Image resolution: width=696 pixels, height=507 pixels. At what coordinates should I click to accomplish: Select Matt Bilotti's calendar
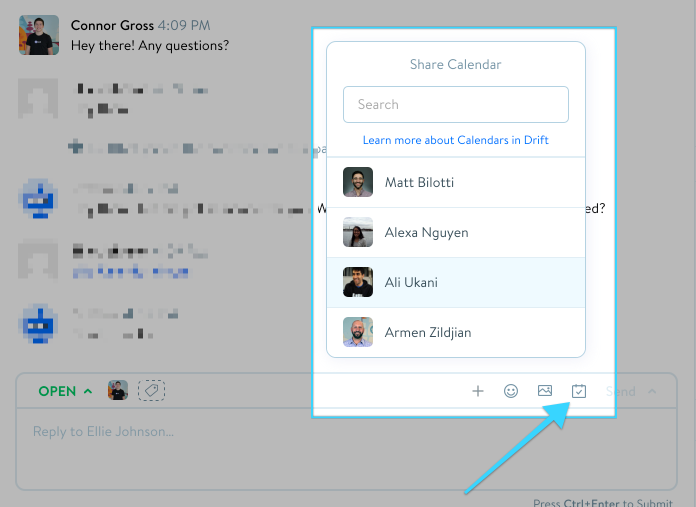tap(456, 182)
